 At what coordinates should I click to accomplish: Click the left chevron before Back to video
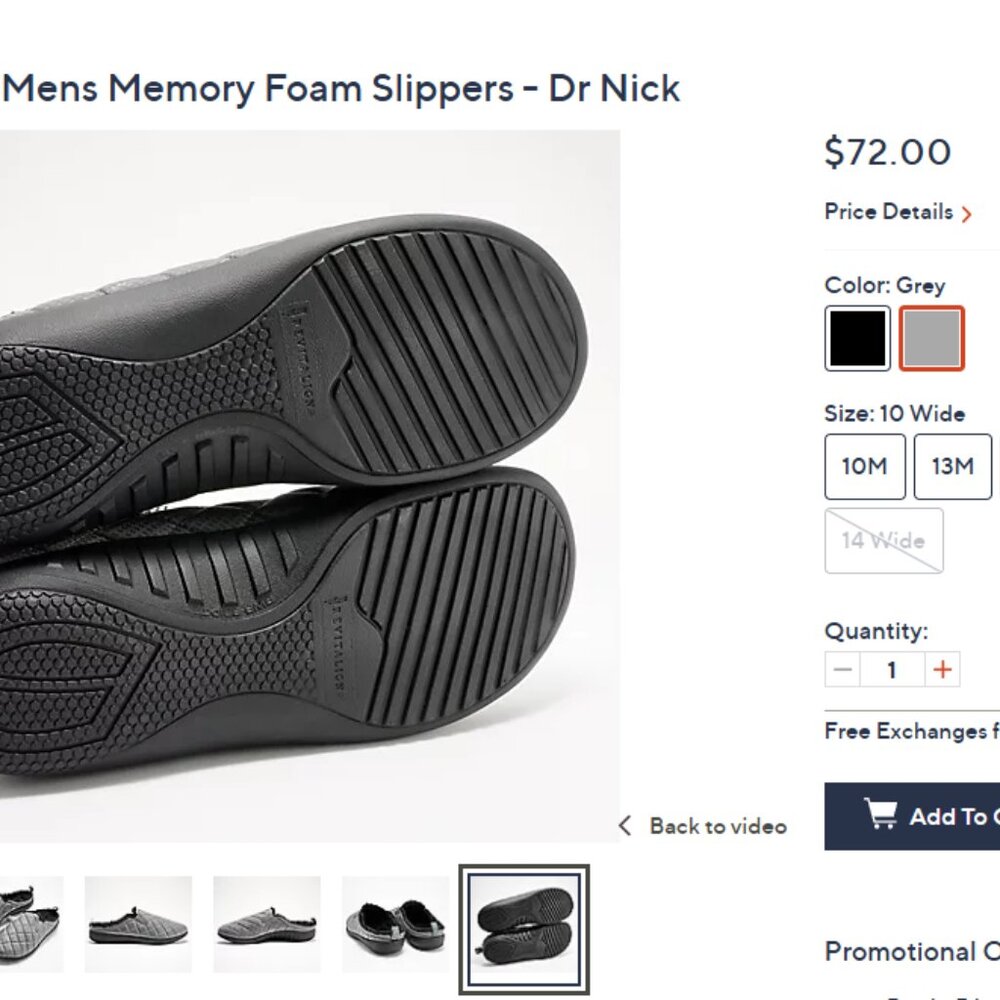coord(625,826)
